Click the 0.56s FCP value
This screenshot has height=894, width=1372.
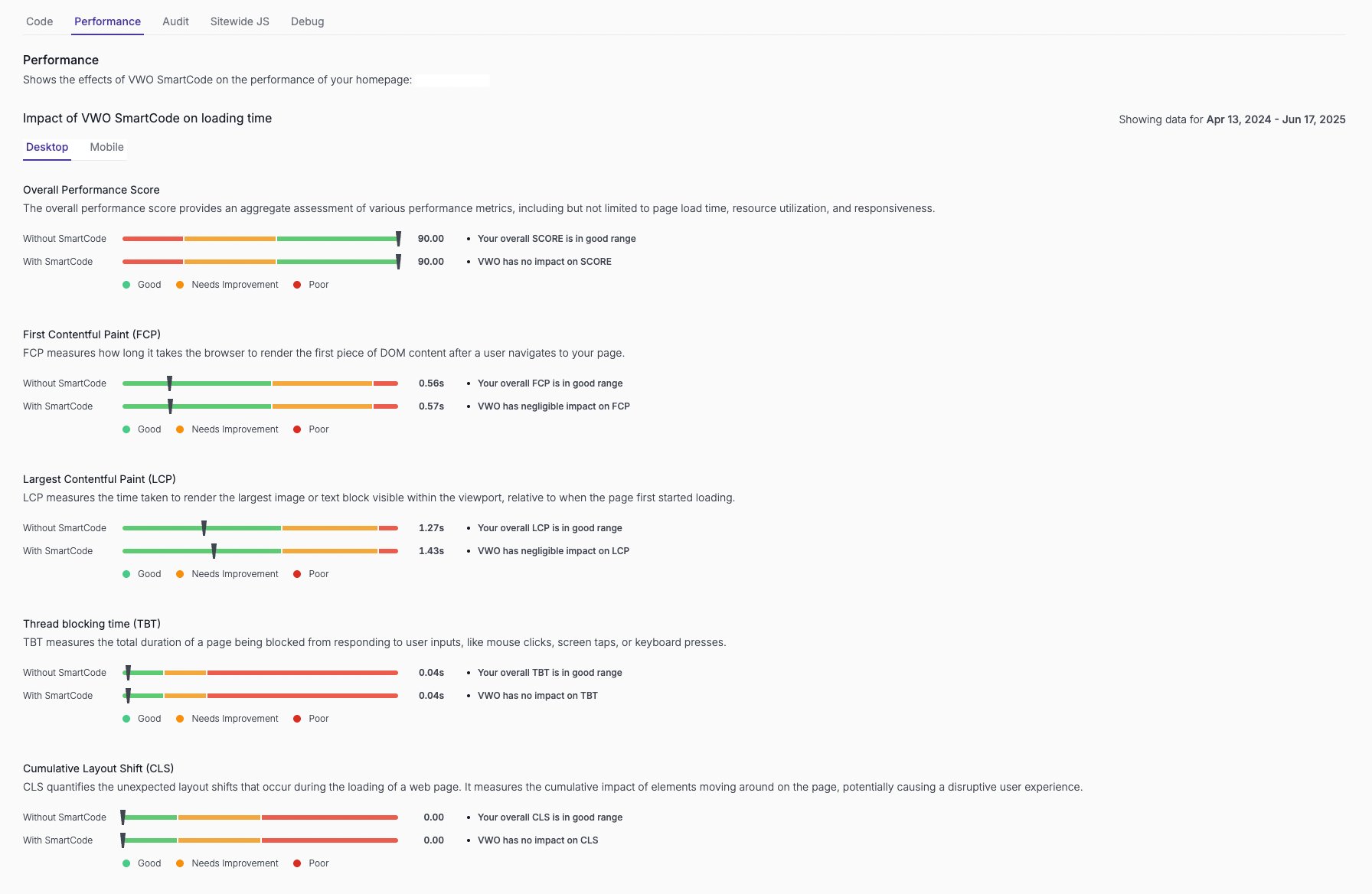pos(431,383)
